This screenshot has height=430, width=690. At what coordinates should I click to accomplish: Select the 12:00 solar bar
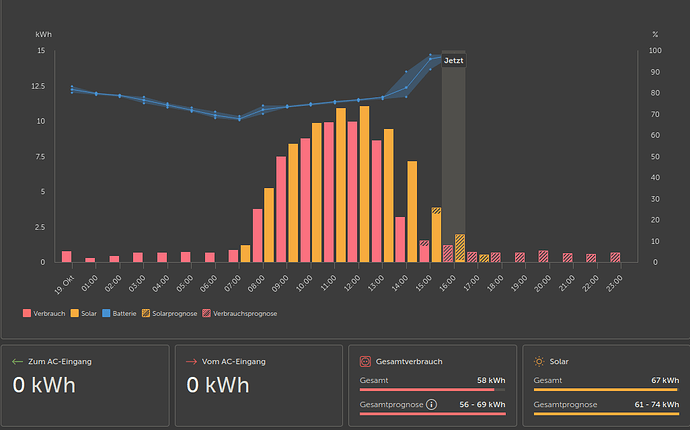coord(364,184)
